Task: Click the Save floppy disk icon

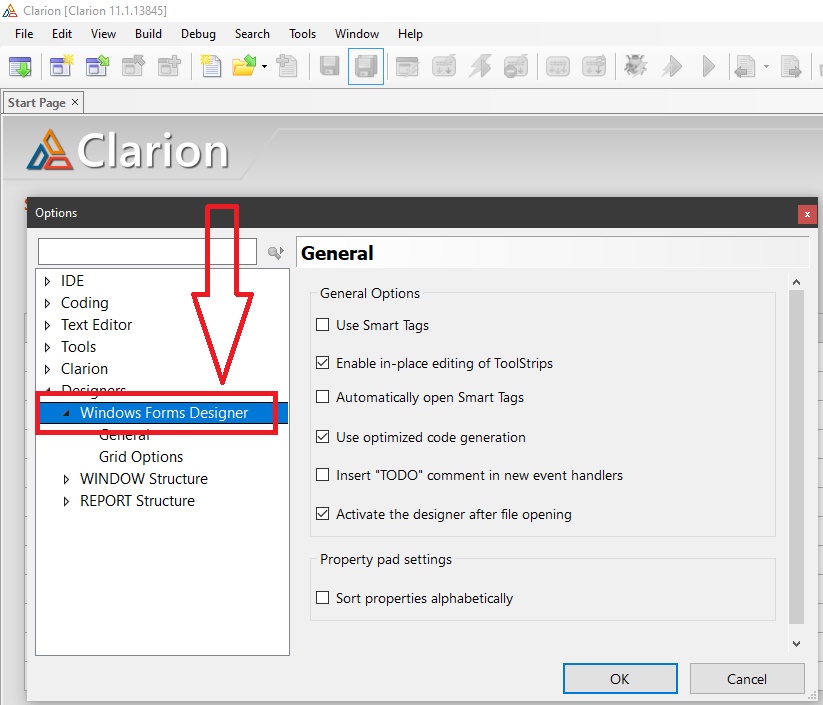Action: pyautogui.click(x=329, y=67)
